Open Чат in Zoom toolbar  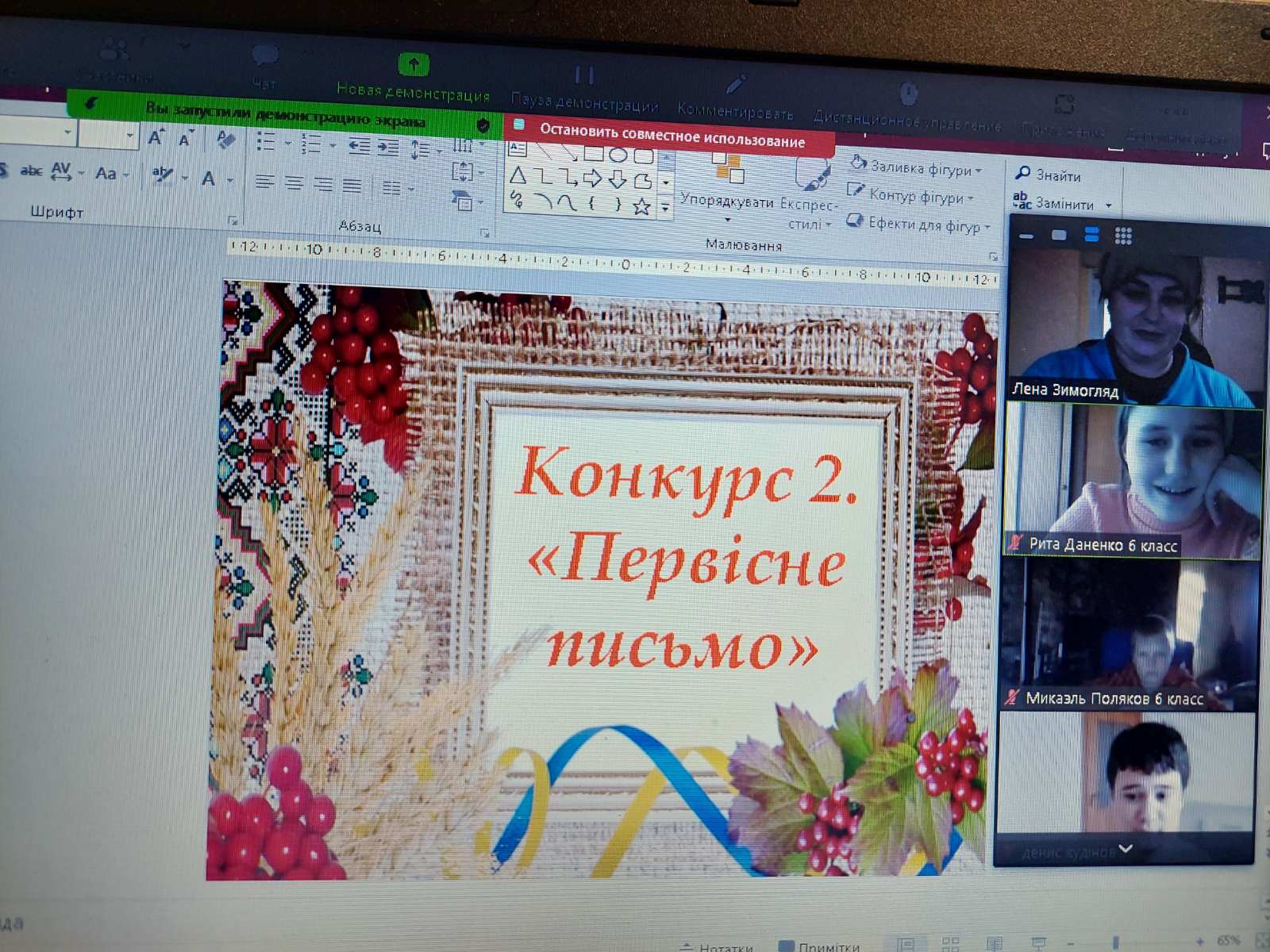(x=264, y=68)
